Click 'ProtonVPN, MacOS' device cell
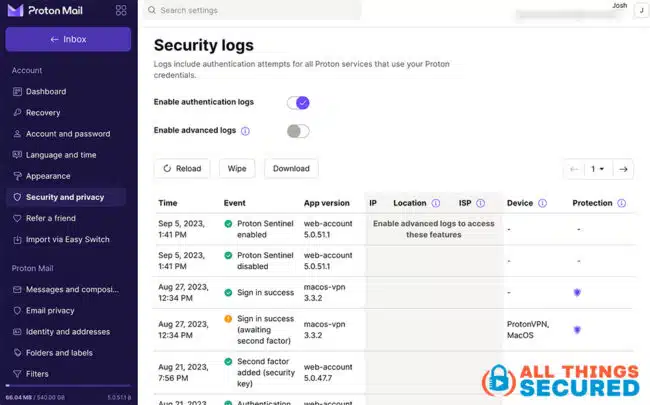The width and height of the screenshot is (650, 405). 528,330
